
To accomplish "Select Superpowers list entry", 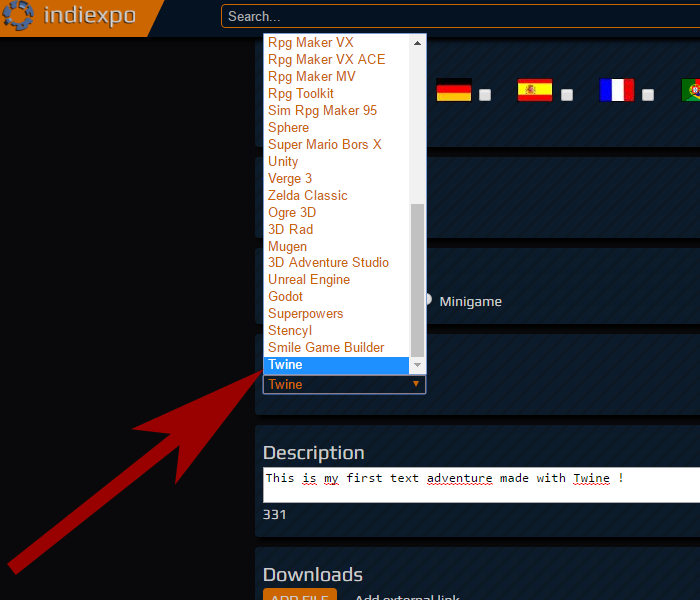I will point(336,313).
